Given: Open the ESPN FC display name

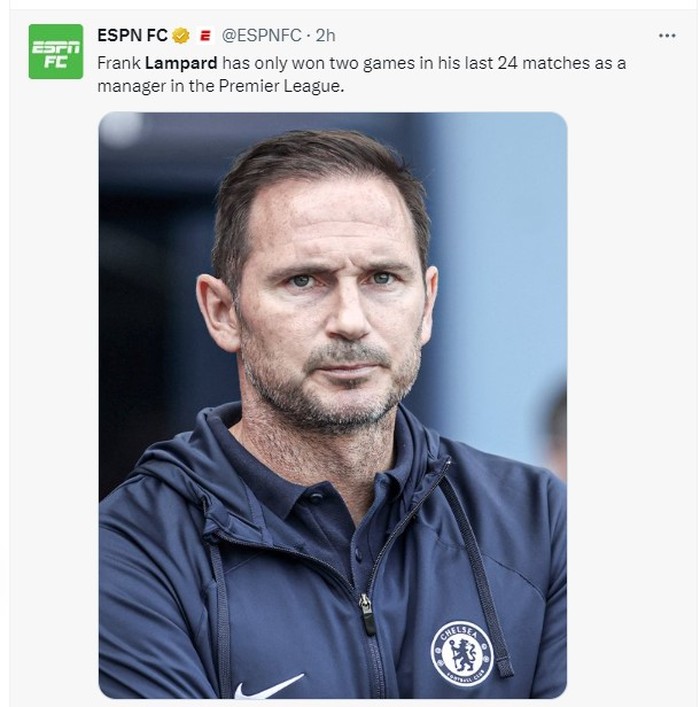Looking at the screenshot, I should 132,35.
